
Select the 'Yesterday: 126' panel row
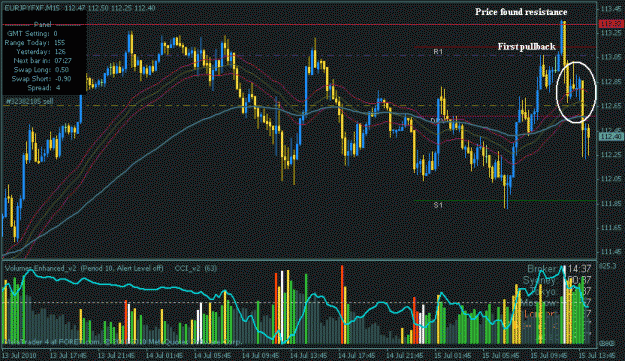[x=41, y=52]
